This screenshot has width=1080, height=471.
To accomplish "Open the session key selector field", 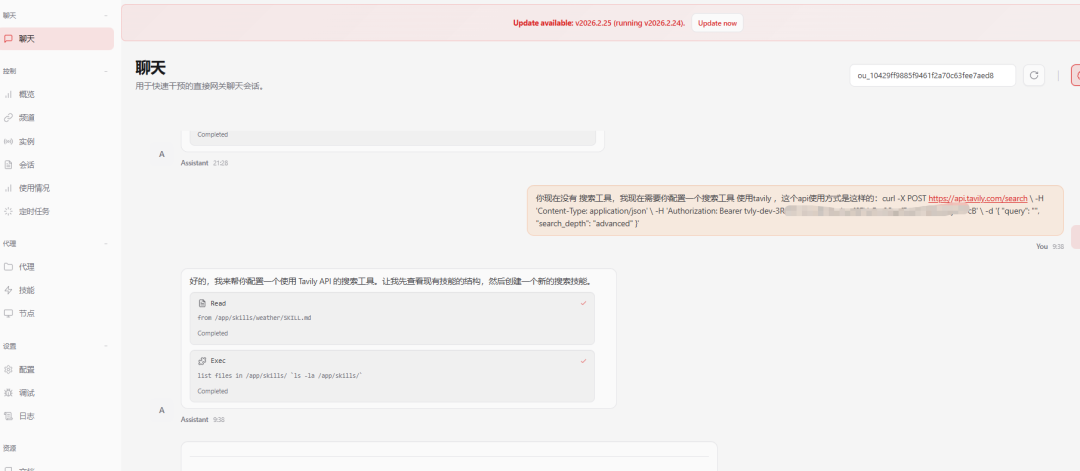I will click(932, 75).
